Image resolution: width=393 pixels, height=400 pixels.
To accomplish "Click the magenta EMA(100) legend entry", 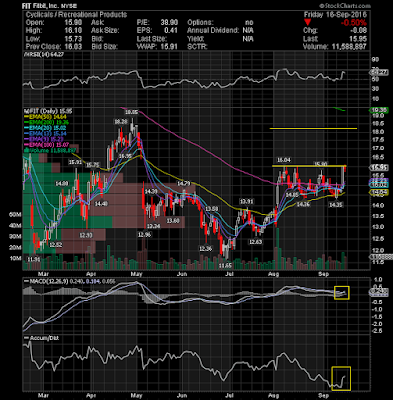I will coord(47,145).
